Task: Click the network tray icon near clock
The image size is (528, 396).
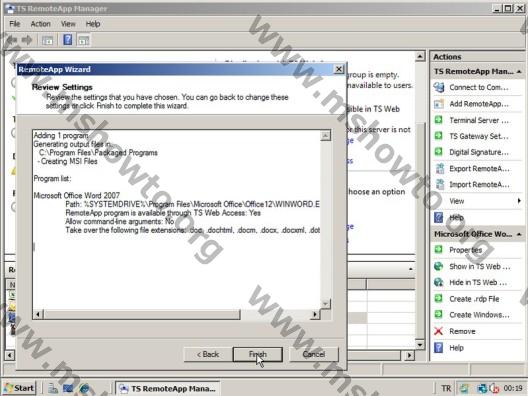Action: tap(482, 388)
